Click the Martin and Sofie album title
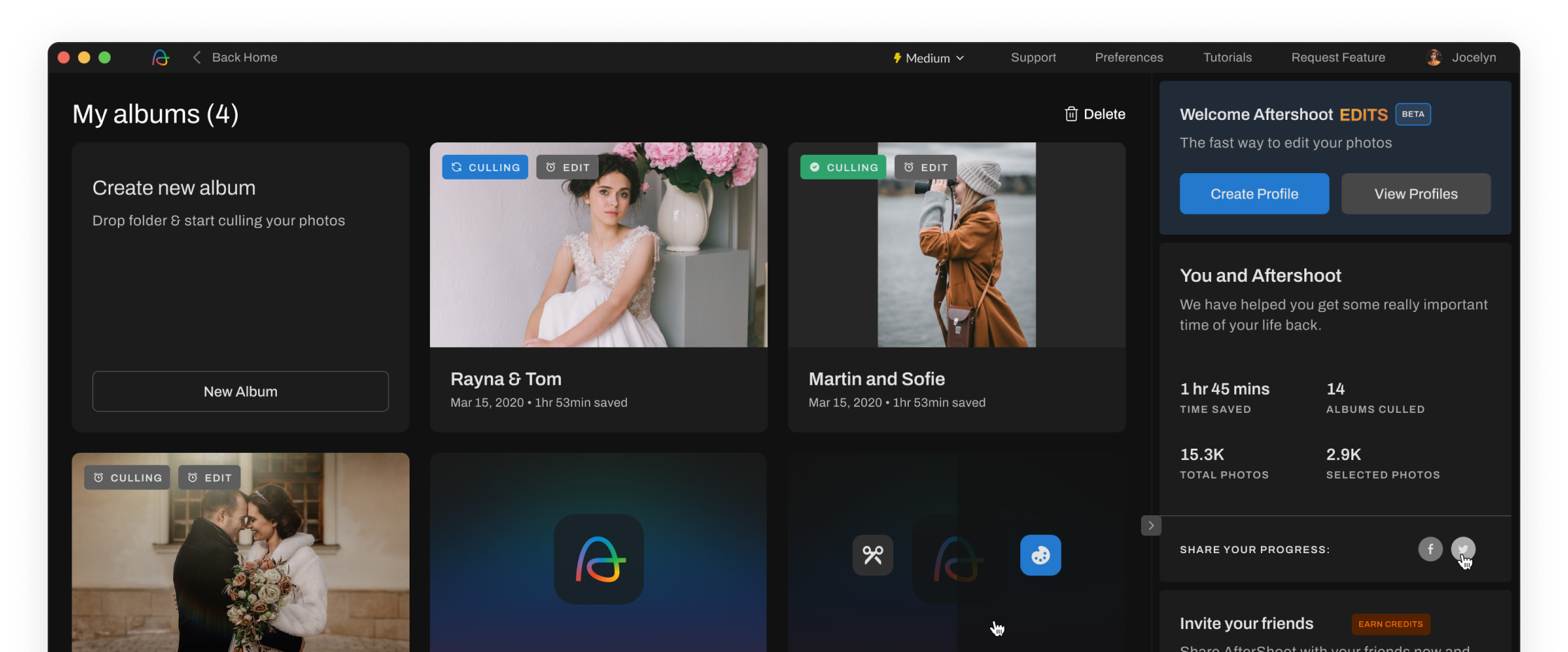 [x=877, y=379]
